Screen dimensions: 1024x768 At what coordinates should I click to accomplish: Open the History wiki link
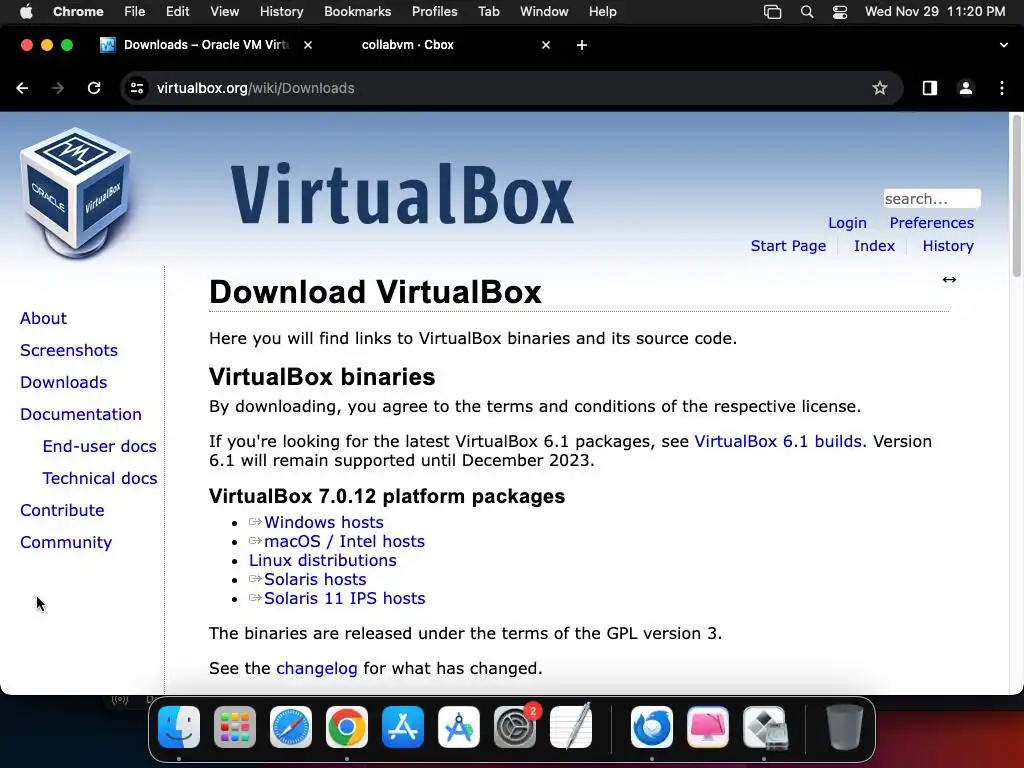(x=948, y=246)
